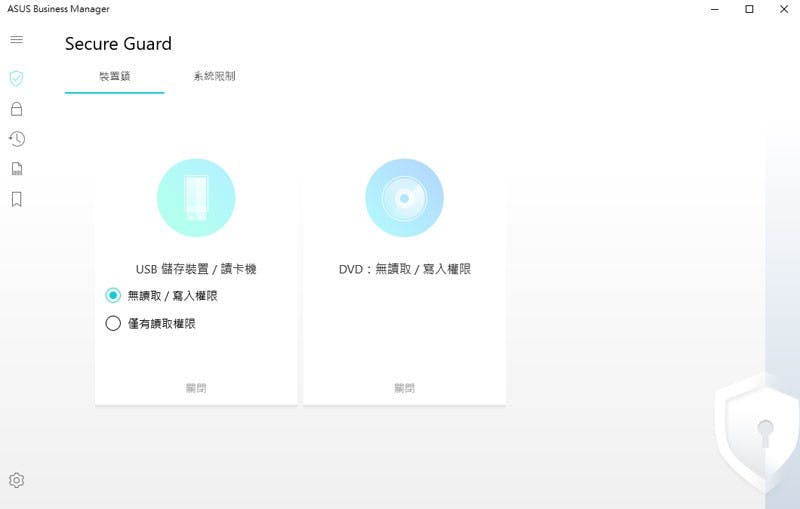Click the USB storage device round icon
The image size is (800, 509).
pos(196,198)
